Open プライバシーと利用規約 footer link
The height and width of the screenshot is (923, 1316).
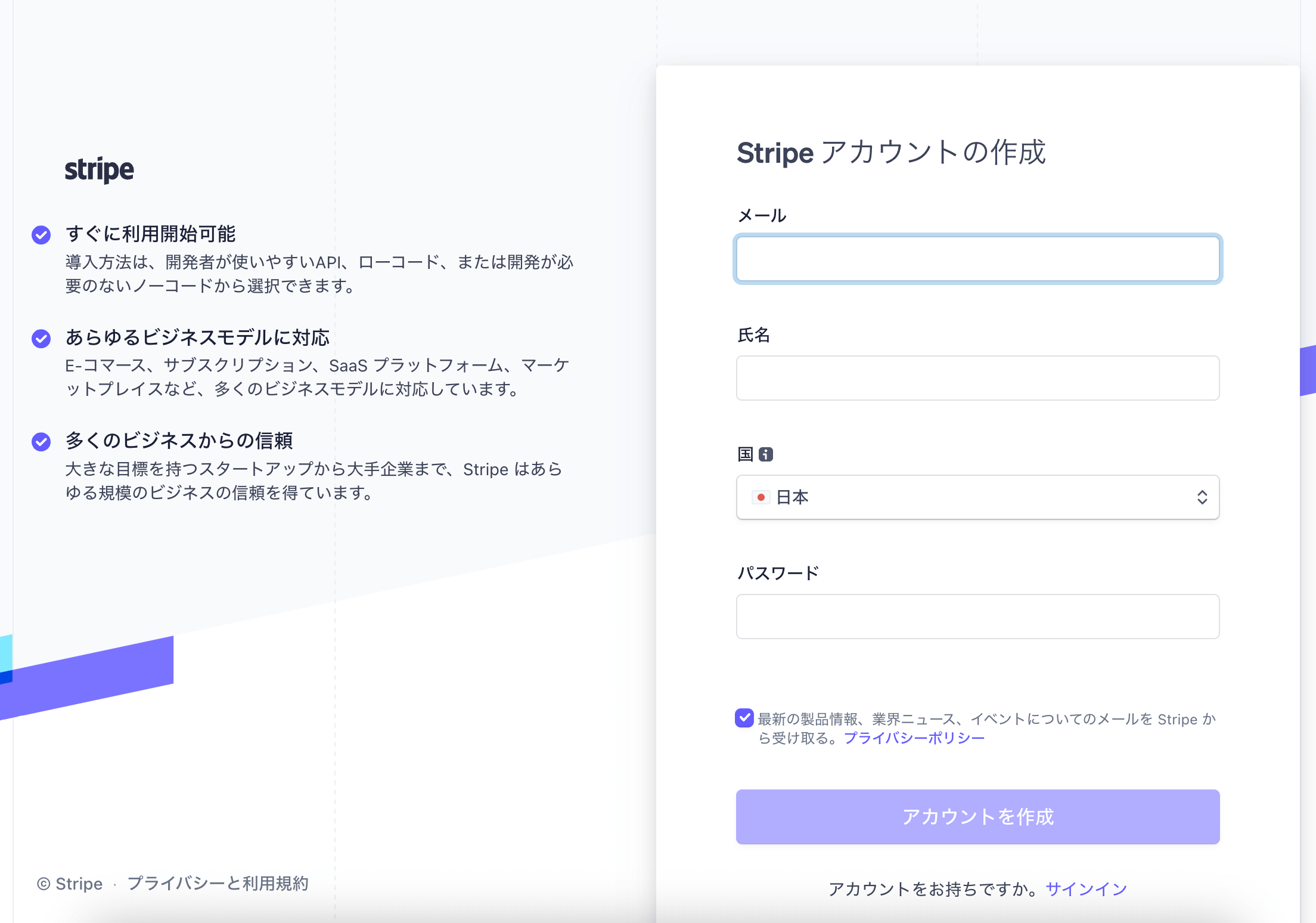tap(218, 883)
